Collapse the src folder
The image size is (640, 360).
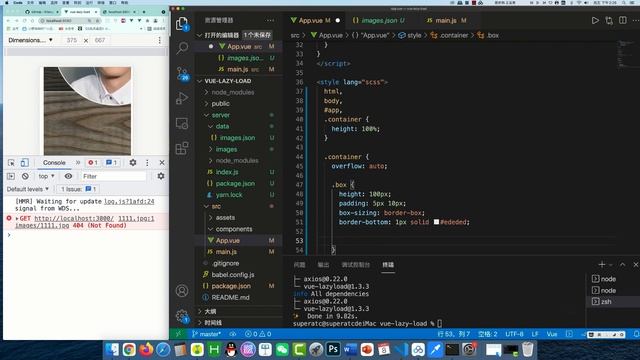[x=216, y=206]
